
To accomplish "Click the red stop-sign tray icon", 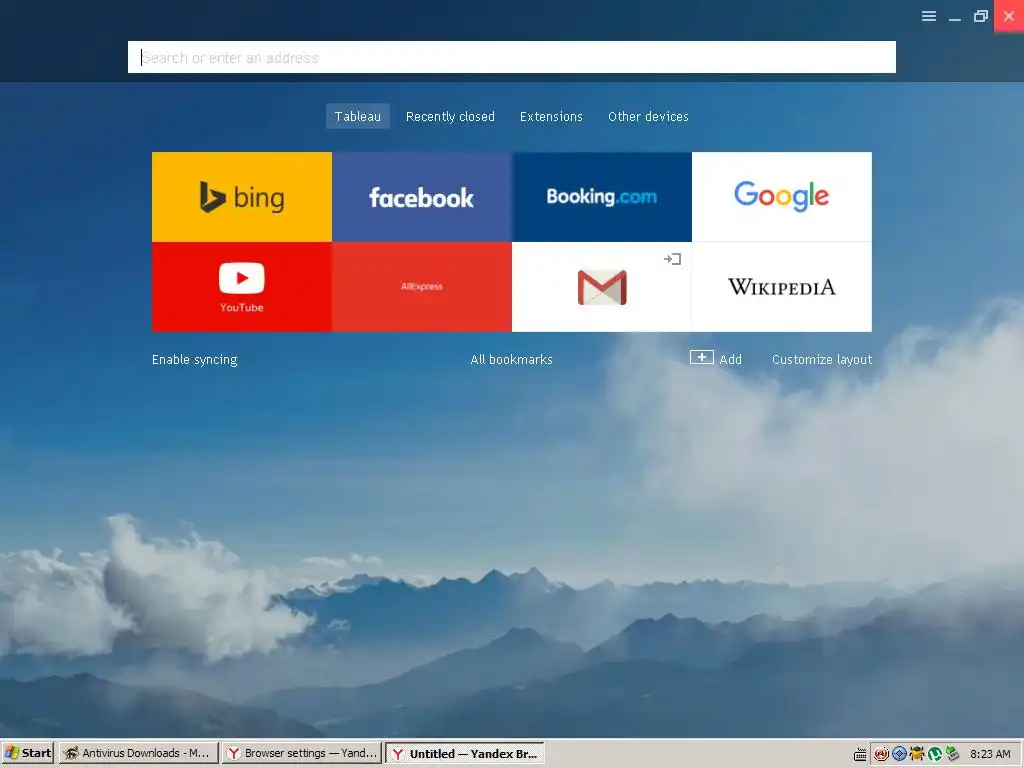I will click(881, 754).
